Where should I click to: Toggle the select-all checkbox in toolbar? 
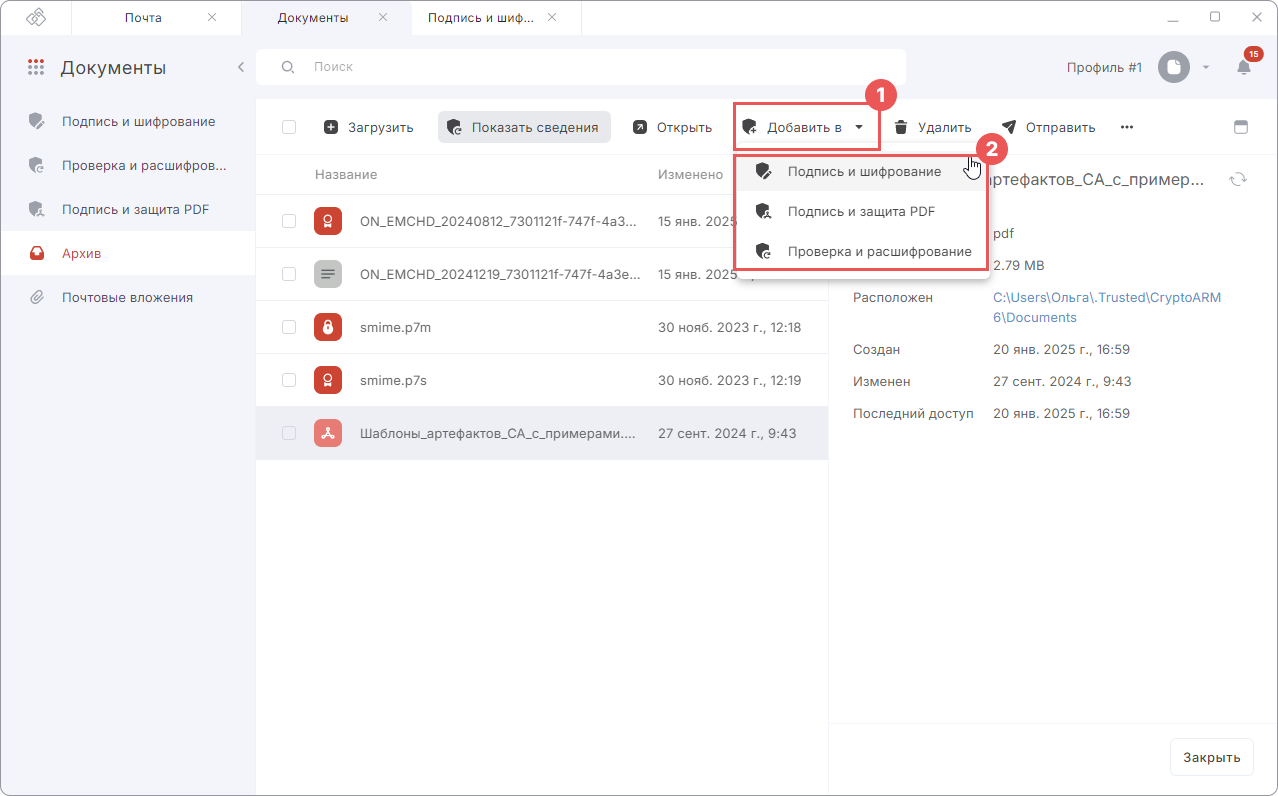(289, 127)
